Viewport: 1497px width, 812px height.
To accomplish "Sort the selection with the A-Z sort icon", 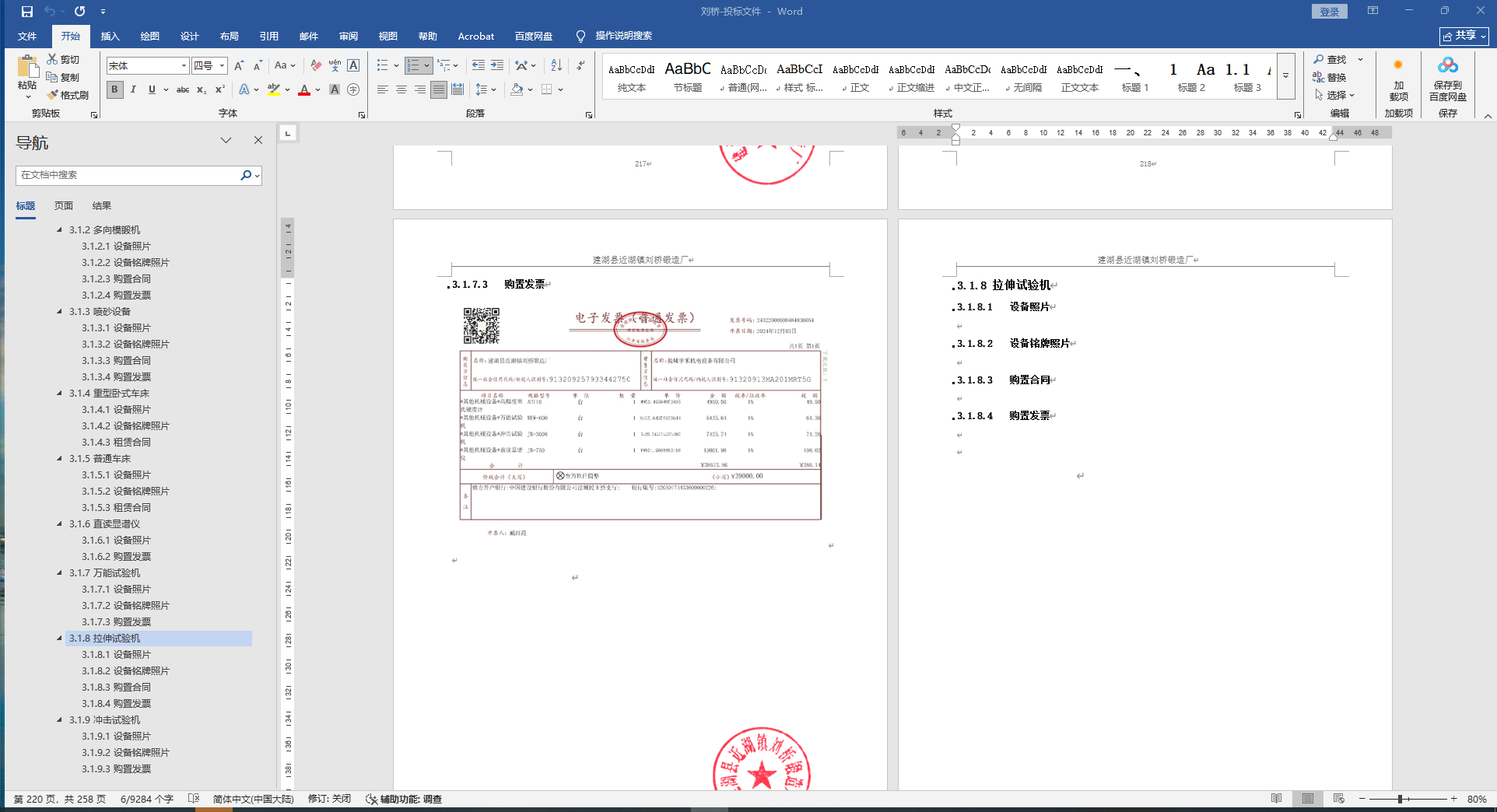I will pos(556,65).
